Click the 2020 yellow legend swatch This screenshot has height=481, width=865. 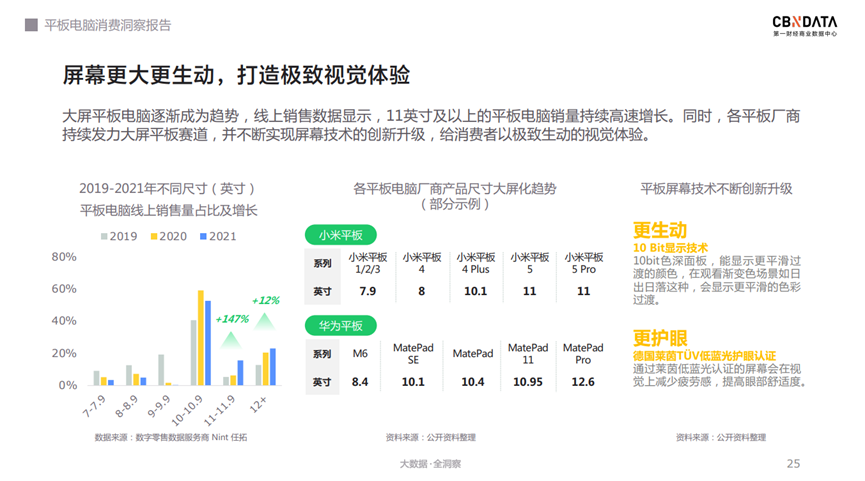tap(154, 237)
